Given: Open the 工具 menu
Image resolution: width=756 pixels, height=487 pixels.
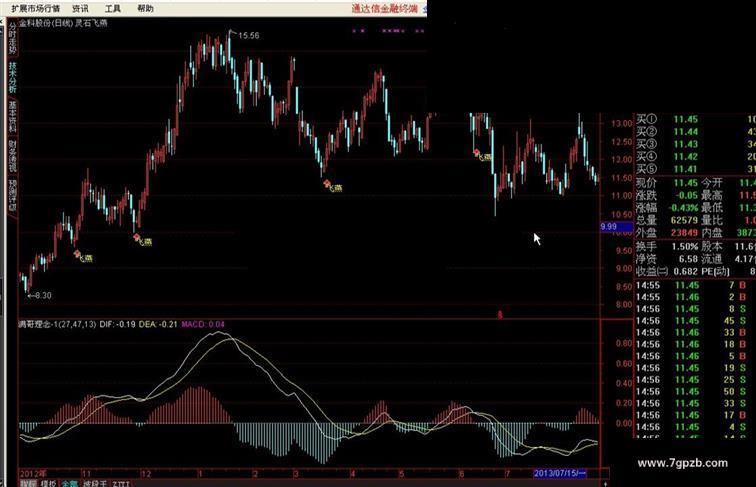Looking at the screenshot, I should click(x=113, y=8).
